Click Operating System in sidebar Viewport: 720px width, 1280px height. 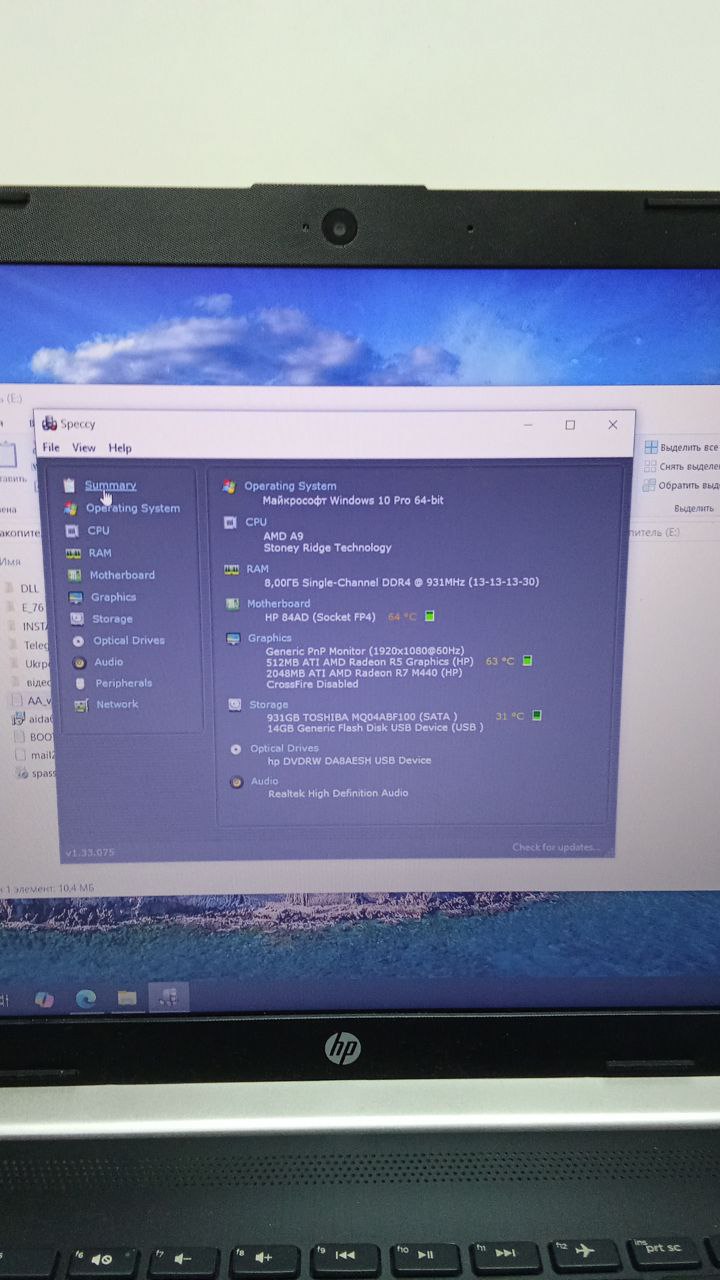(132, 508)
